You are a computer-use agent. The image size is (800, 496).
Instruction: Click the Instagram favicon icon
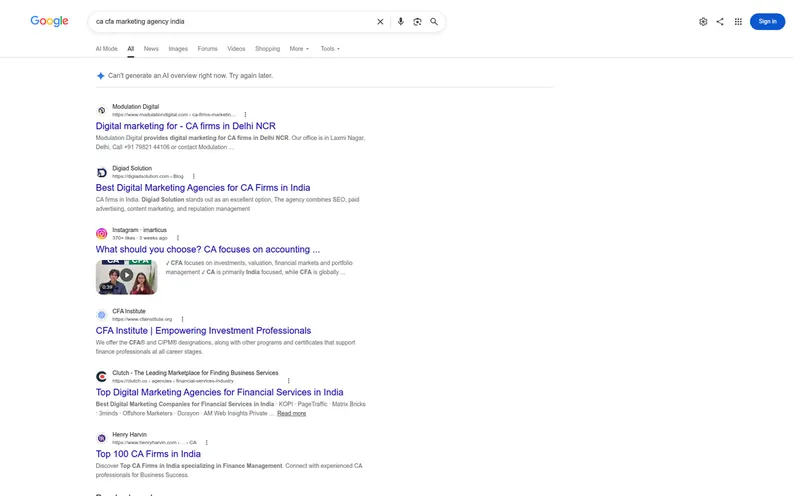click(x=102, y=234)
